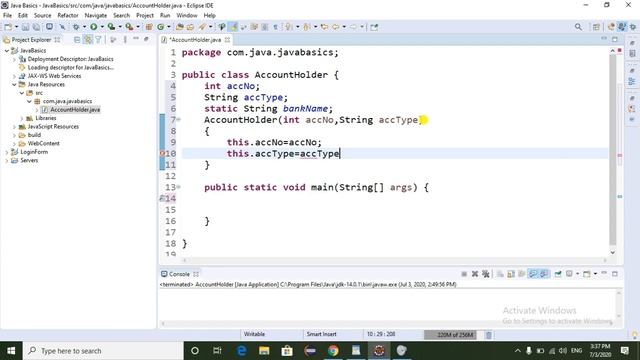The width and height of the screenshot is (640, 360).
Task: Maximize the editor area
Action: 615,39
